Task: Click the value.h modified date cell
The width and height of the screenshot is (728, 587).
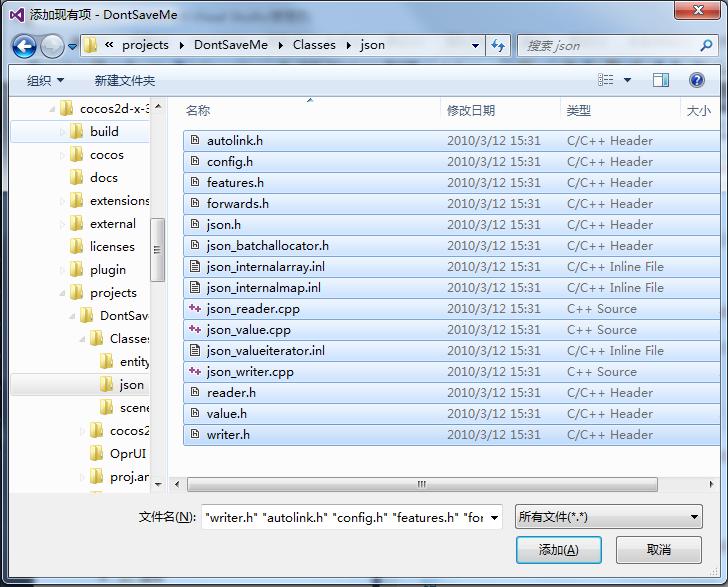Action: (x=494, y=413)
